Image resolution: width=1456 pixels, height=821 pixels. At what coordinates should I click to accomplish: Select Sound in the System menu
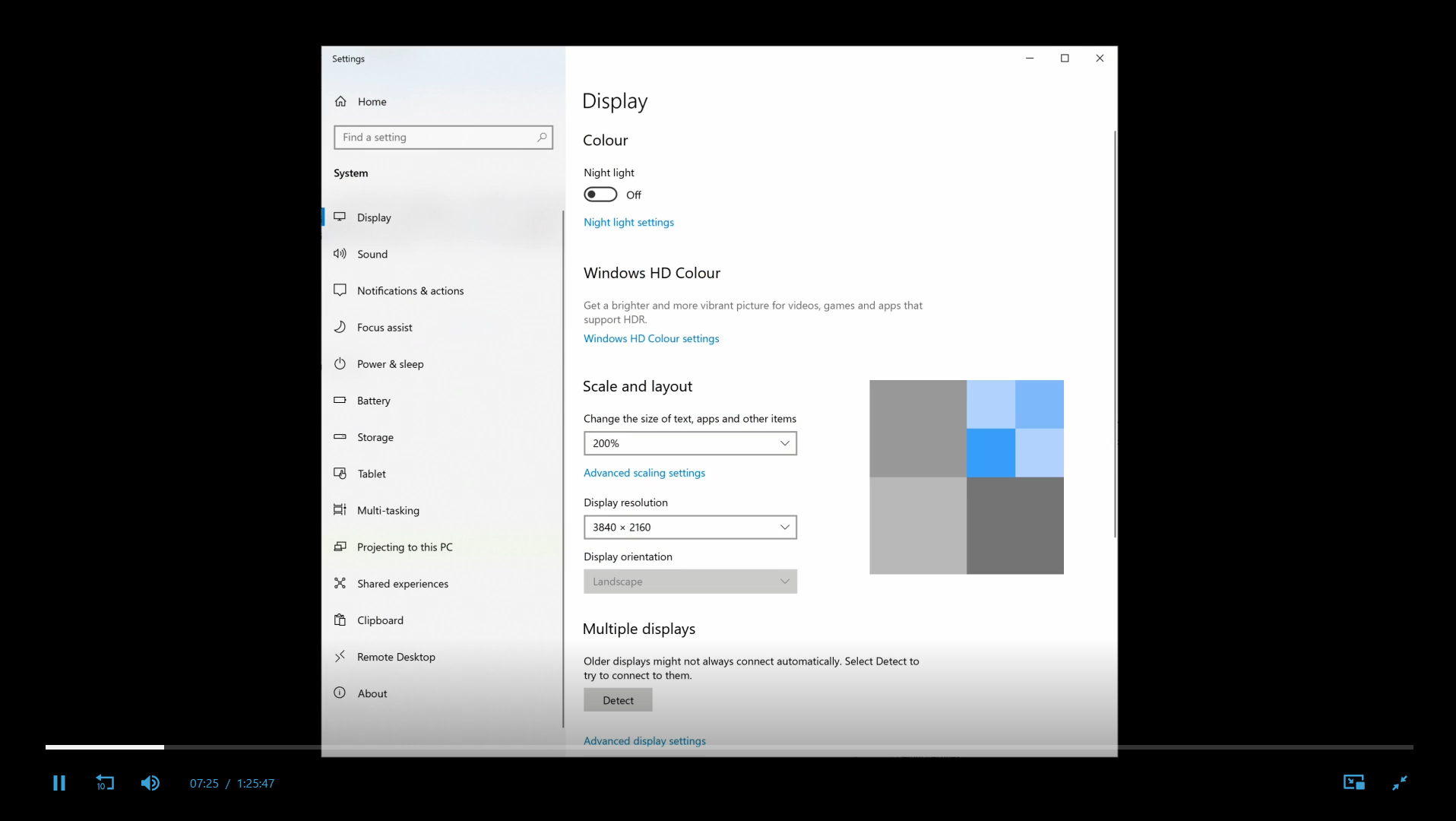[442, 254]
